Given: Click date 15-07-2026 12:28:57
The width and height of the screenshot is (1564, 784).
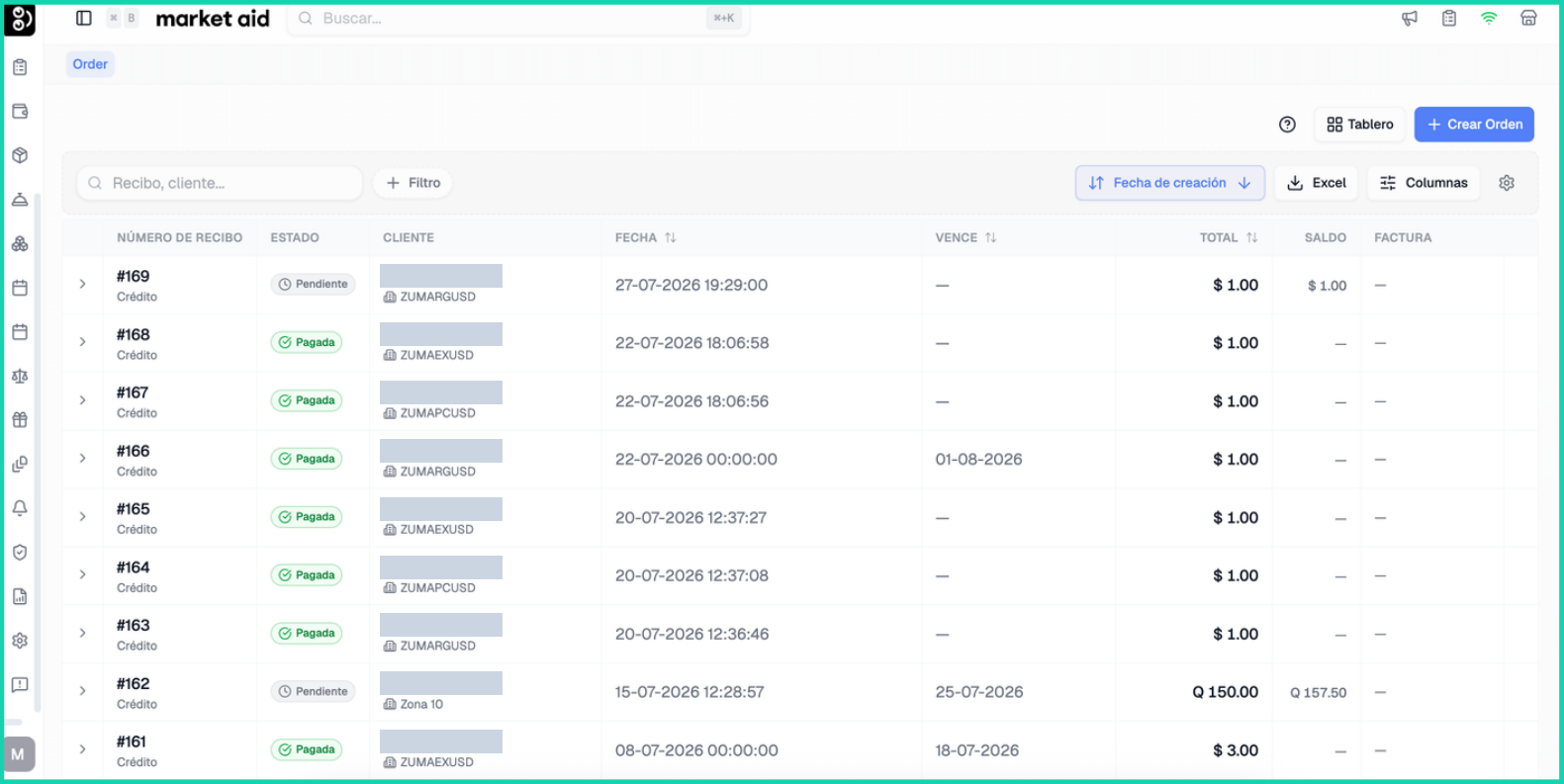Looking at the screenshot, I should click(690, 692).
